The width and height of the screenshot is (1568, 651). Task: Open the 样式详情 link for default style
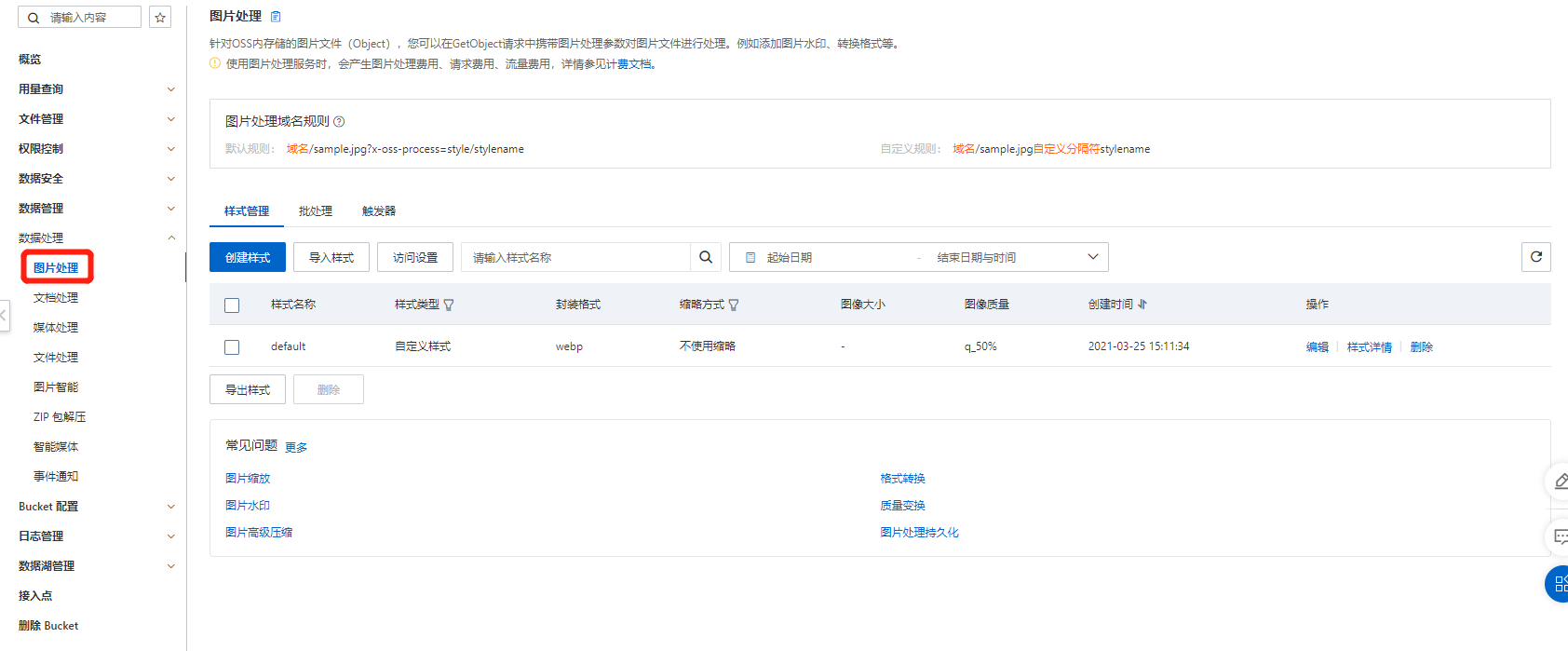click(1369, 347)
